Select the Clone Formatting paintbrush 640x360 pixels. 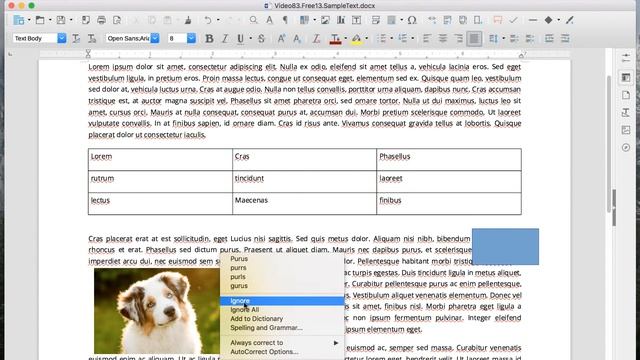click(188, 20)
